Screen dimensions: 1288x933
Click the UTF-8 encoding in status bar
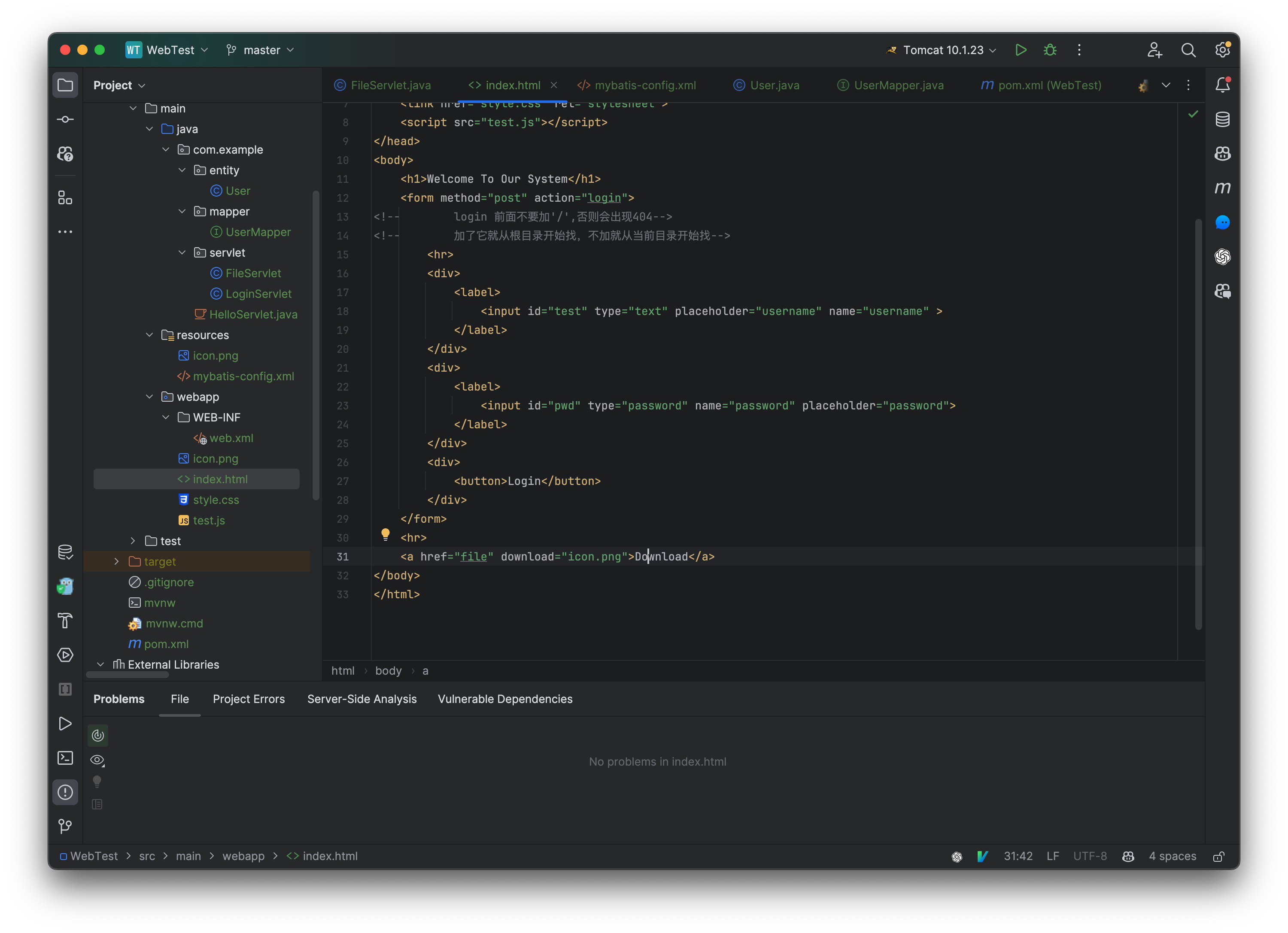click(1089, 856)
